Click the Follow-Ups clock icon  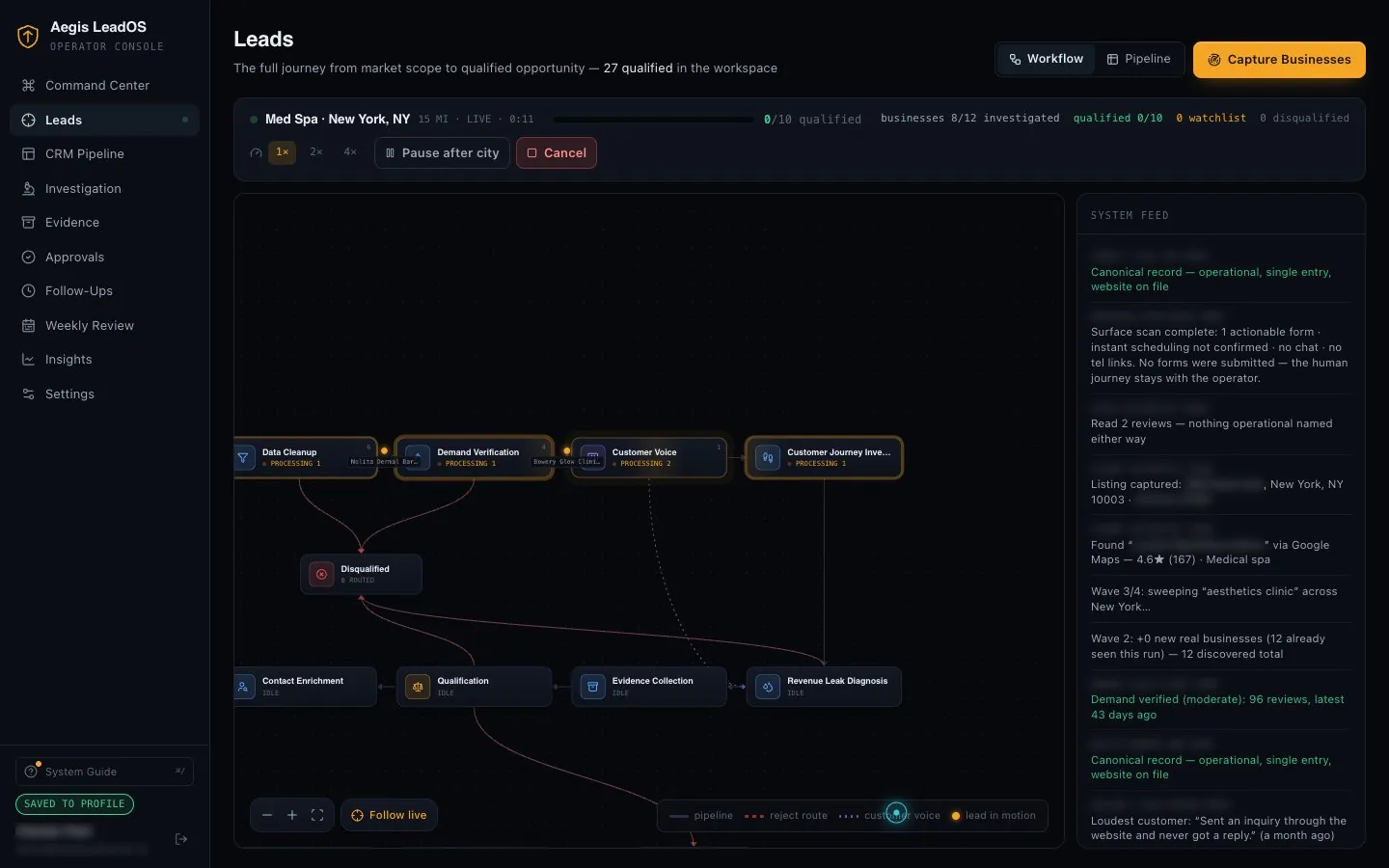pyautogui.click(x=28, y=291)
